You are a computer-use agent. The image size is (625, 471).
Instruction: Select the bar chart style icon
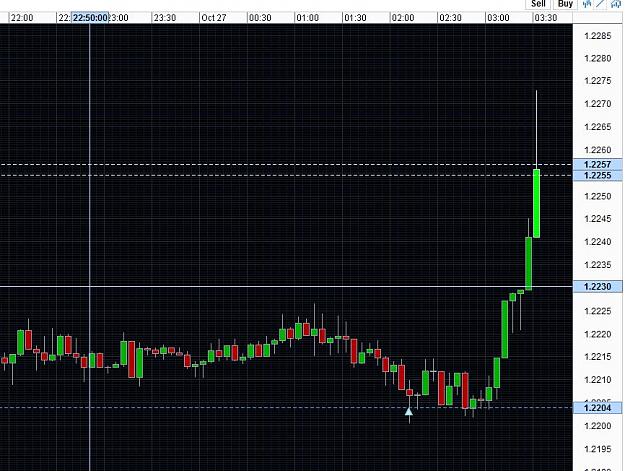coord(586,4)
